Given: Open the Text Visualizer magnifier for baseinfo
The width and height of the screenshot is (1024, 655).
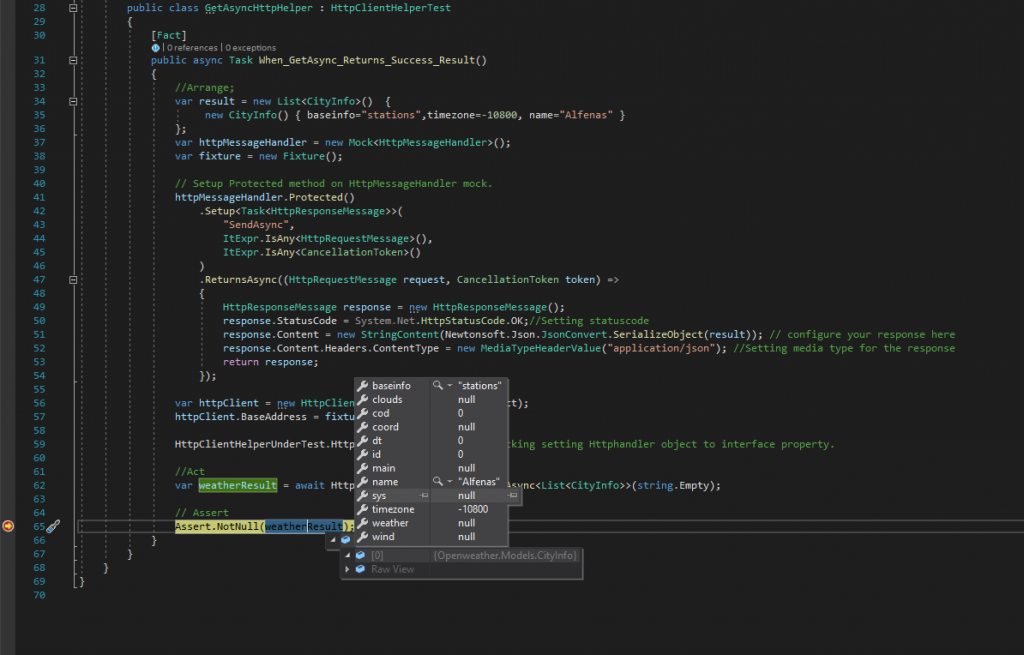Looking at the screenshot, I should pyautogui.click(x=436, y=386).
